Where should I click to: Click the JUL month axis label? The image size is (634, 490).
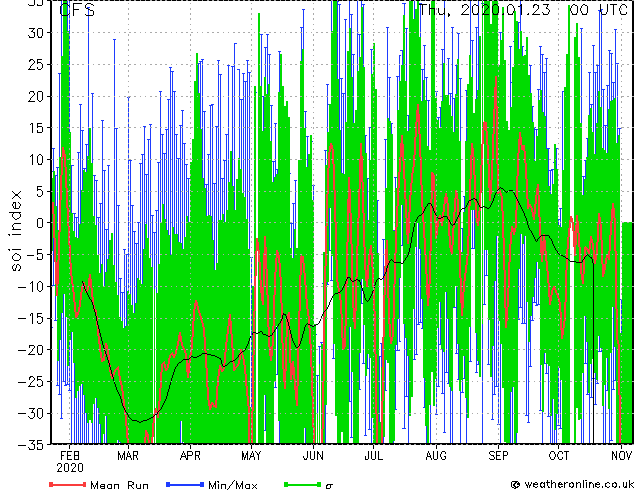coord(374,456)
